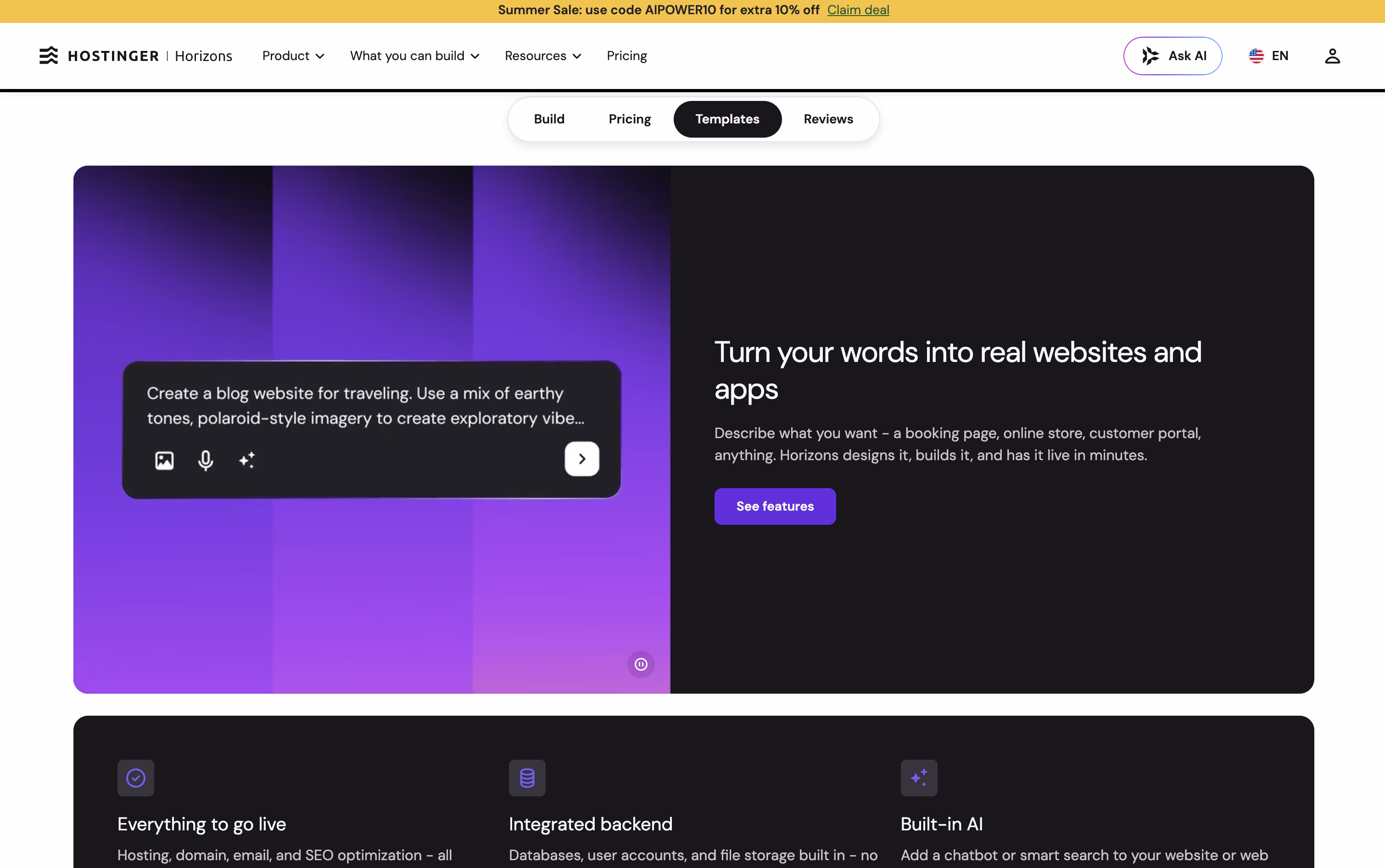Viewport: 1385px width, 868px height.
Task: Open the EN language selector
Action: 1269,56
